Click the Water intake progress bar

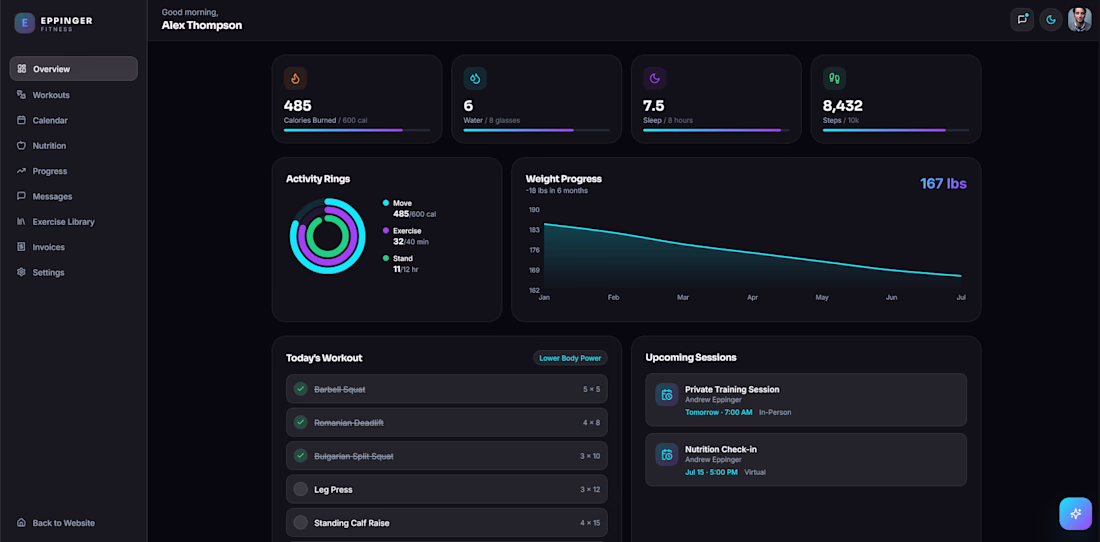537,130
